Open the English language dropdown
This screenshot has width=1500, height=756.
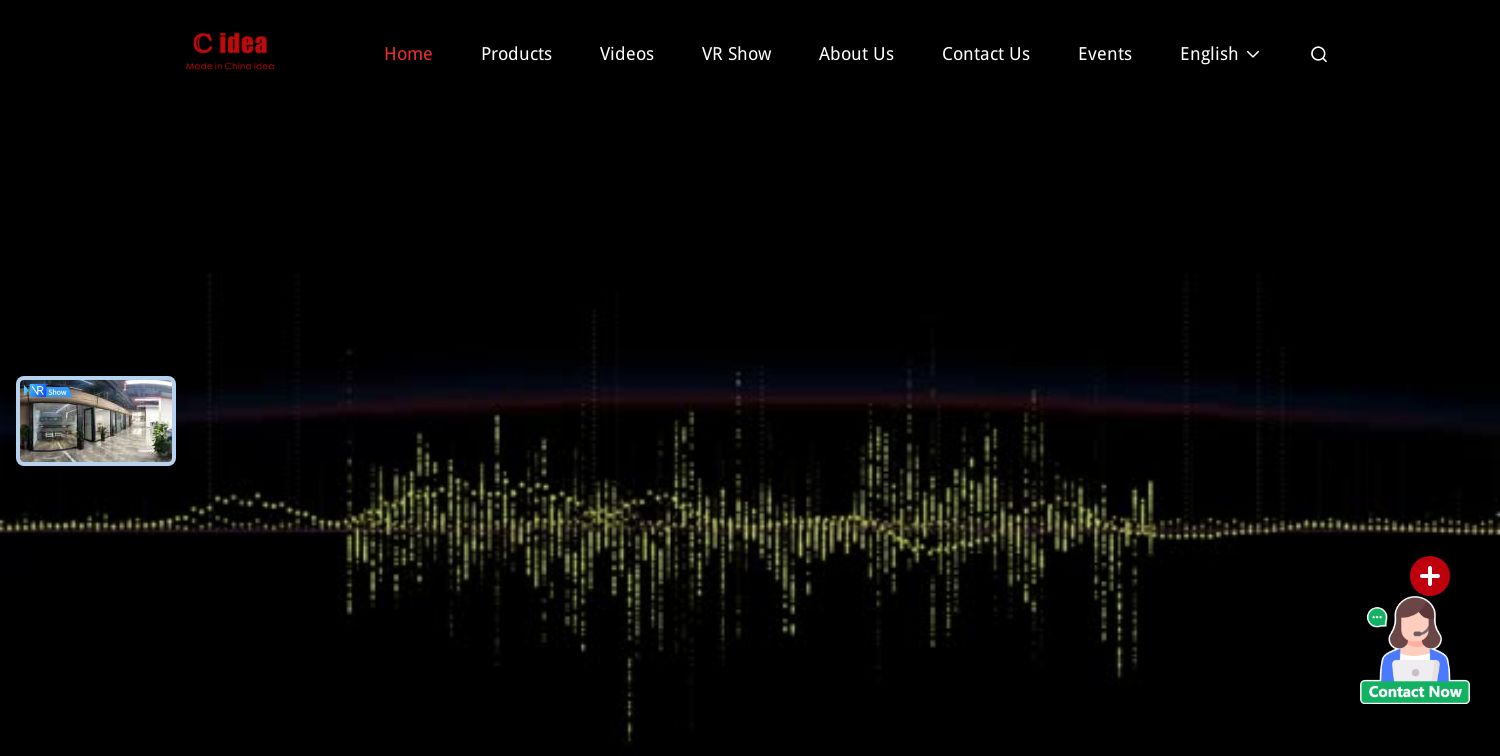pyautogui.click(x=1208, y=54)
